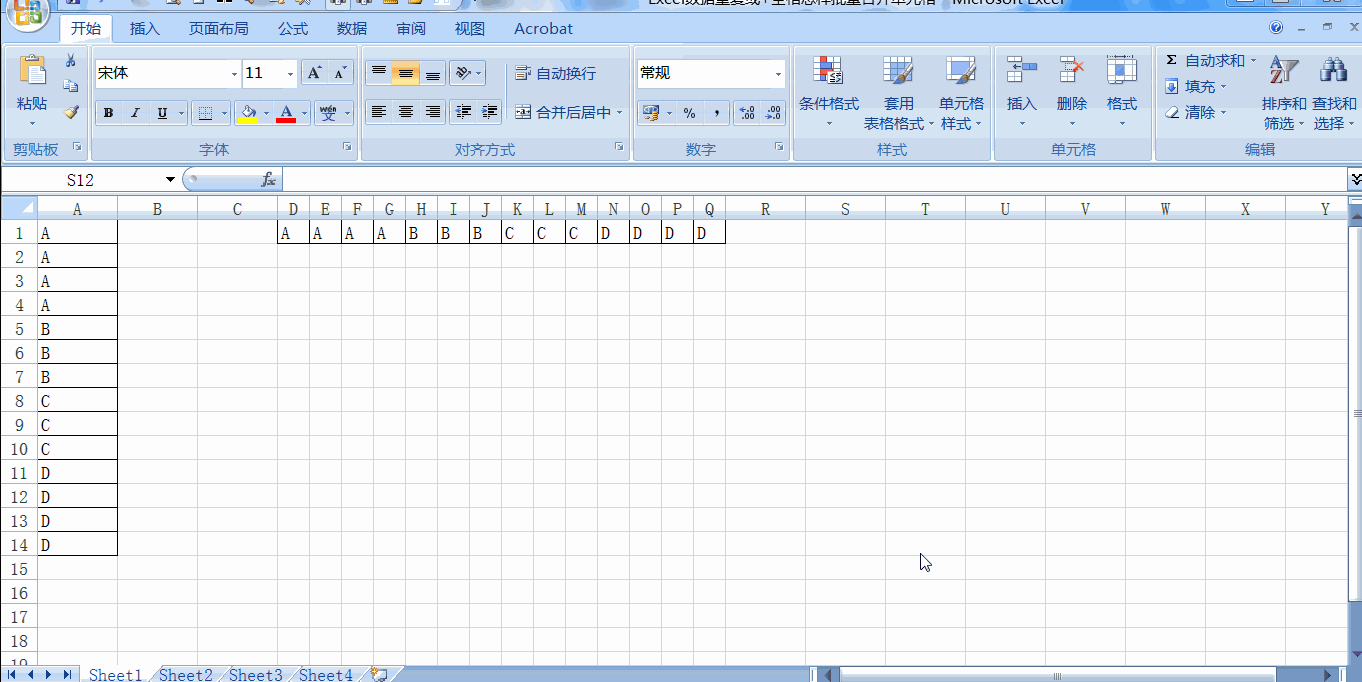Open the font name dropdown
Viewport: 1362px width, 682px height.
coord(232,73)
